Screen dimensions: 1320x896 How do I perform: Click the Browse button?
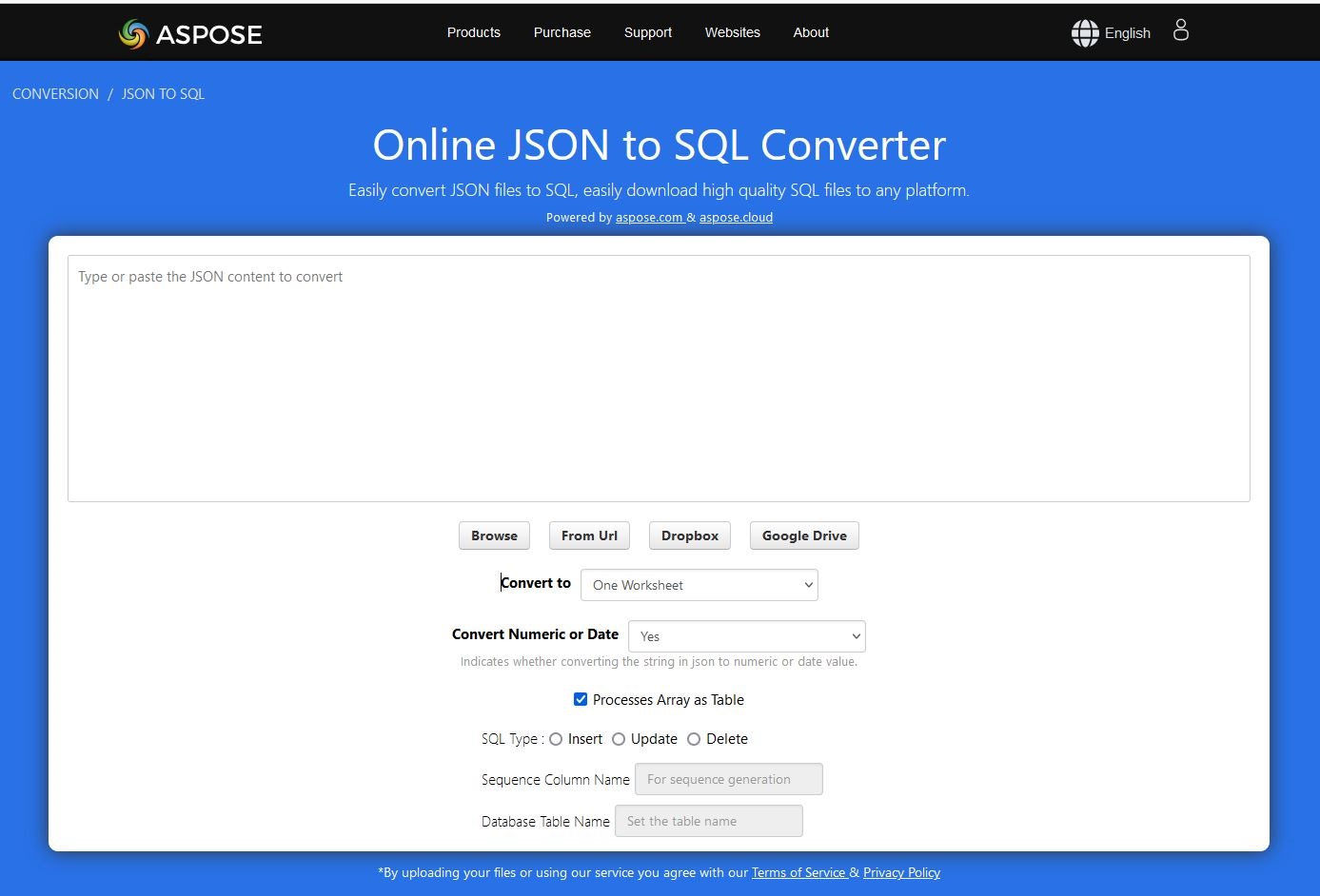(494, 536)
